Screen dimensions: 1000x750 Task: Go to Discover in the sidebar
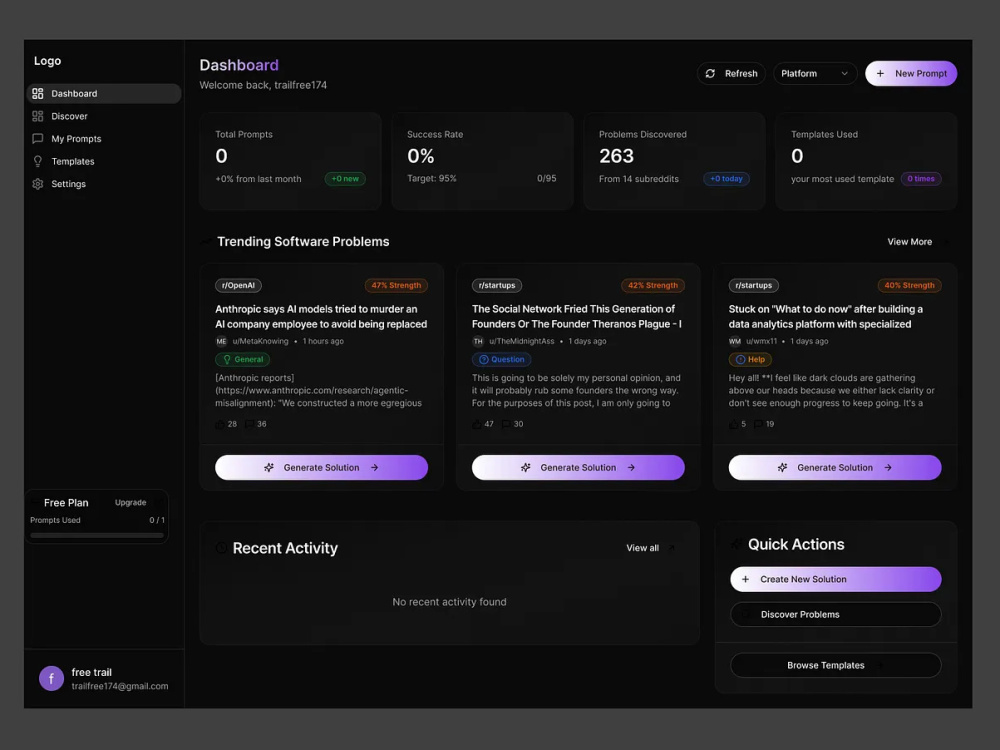[x=104, y=116]
